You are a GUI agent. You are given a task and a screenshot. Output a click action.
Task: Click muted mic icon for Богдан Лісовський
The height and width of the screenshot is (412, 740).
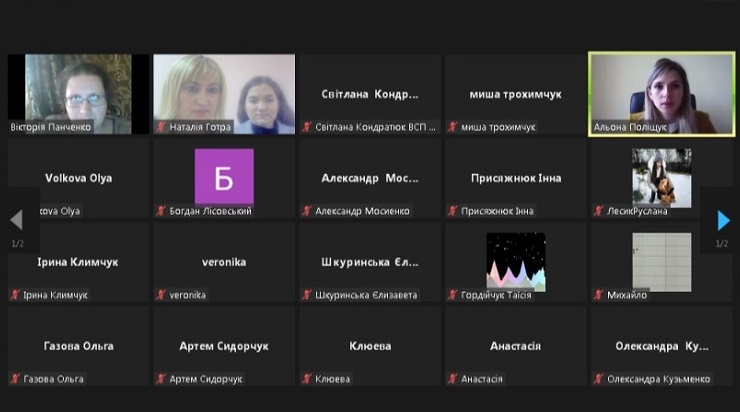(161, 211)
